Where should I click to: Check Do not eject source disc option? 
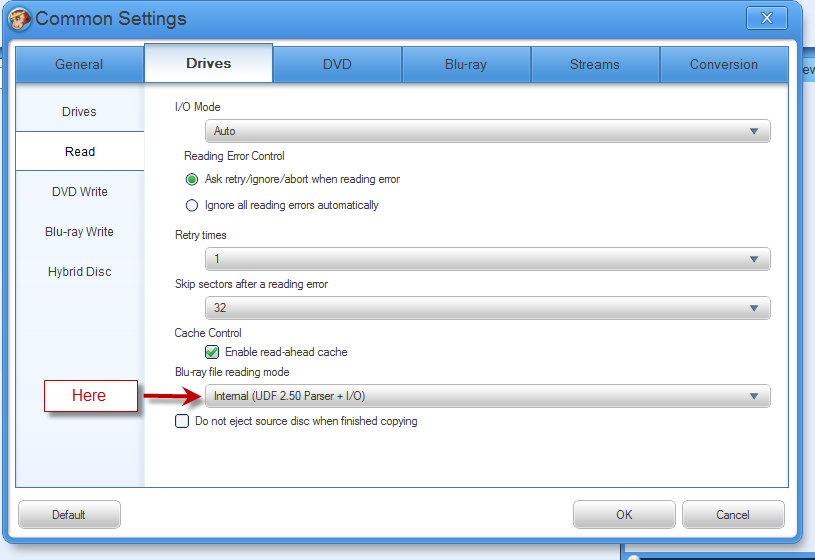[182, 421]
